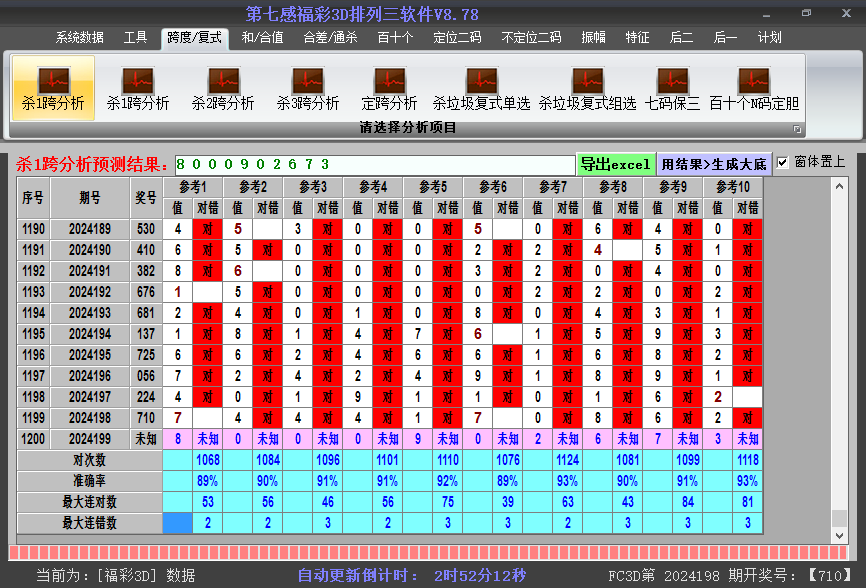Click the 参考1 column header
866x588 pixels.
[x=193, y=188]
